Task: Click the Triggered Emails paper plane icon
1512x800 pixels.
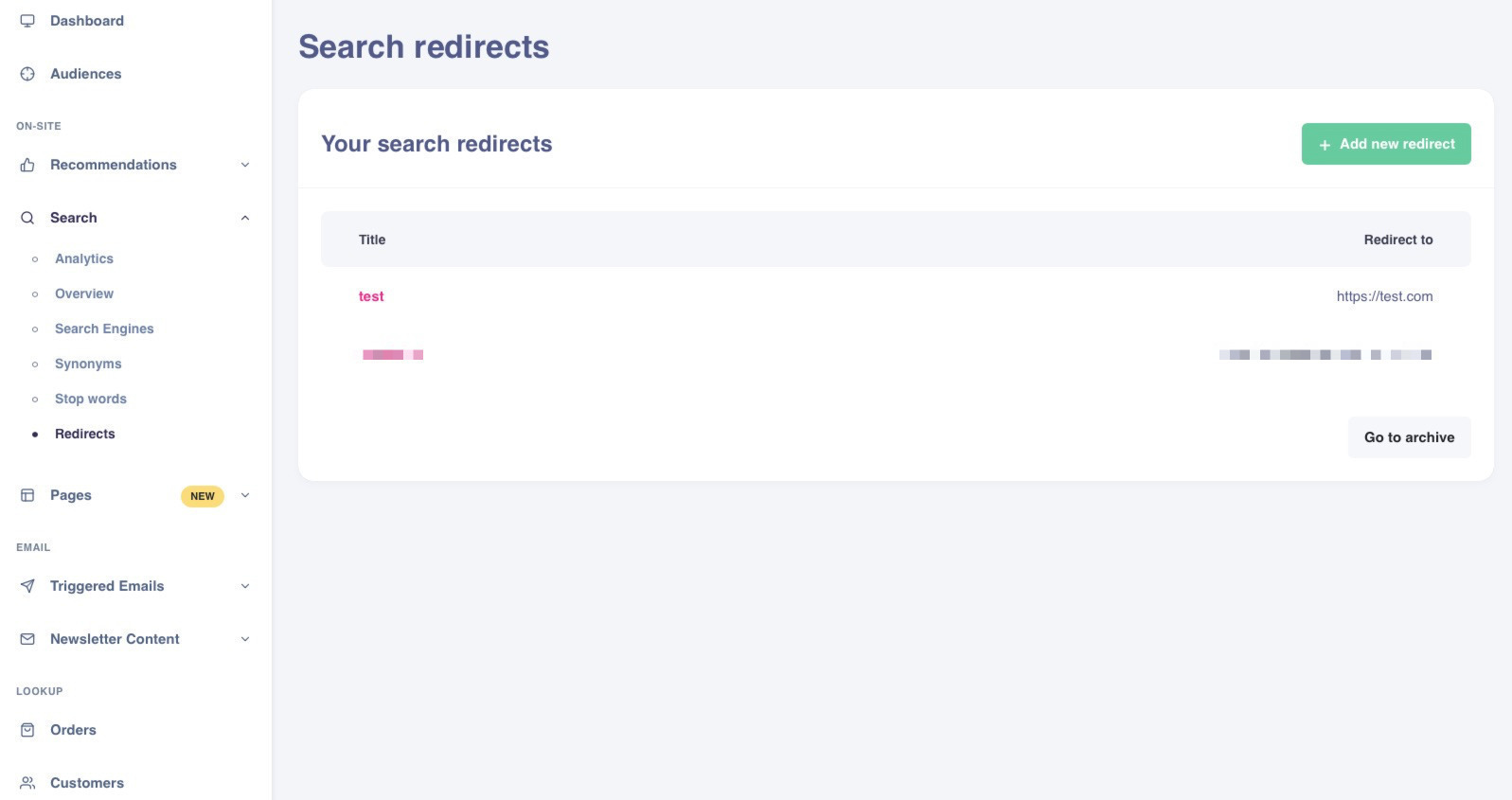Action: click(27, 586)
